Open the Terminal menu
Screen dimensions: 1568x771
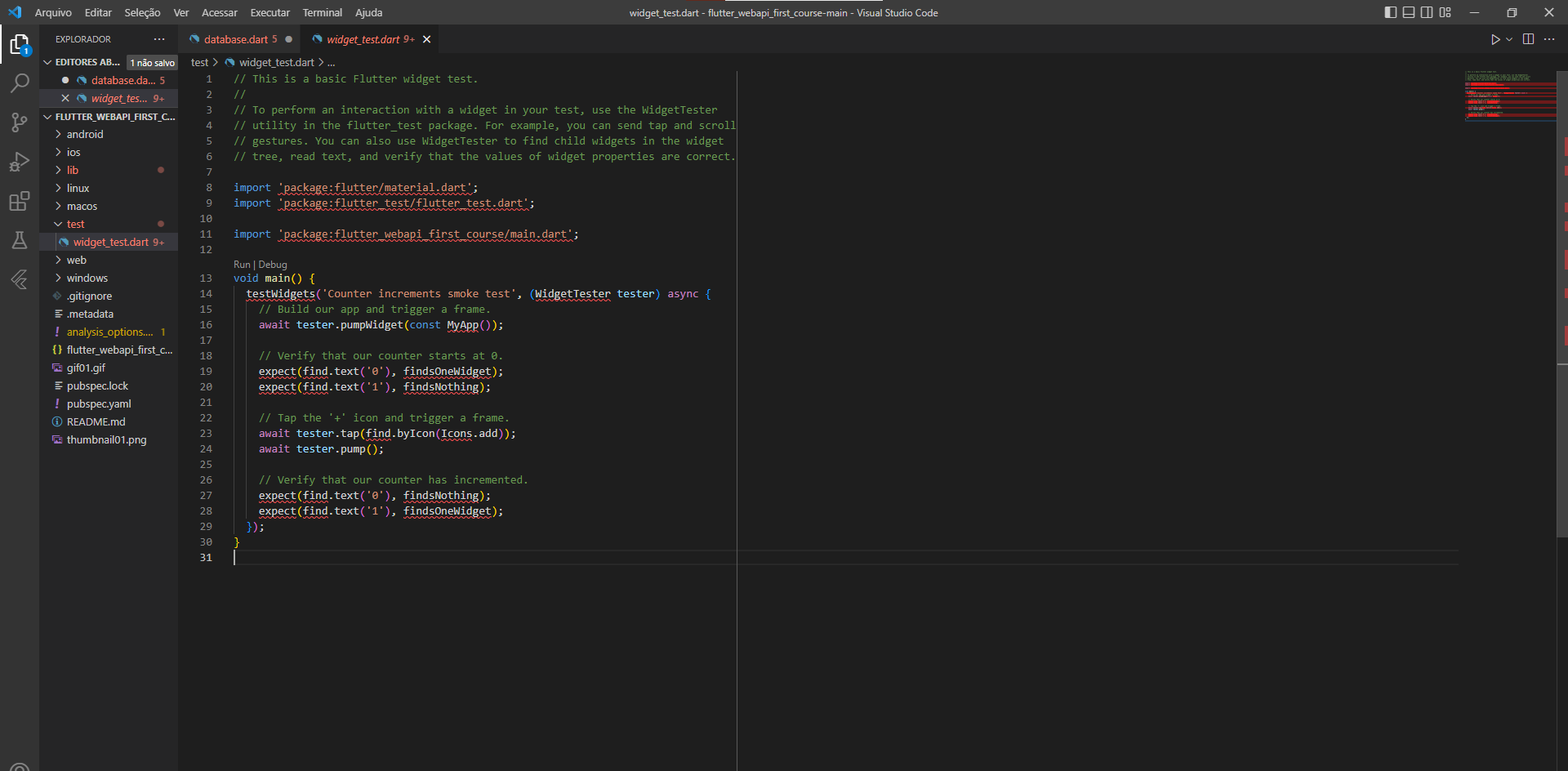click(323, 12)
